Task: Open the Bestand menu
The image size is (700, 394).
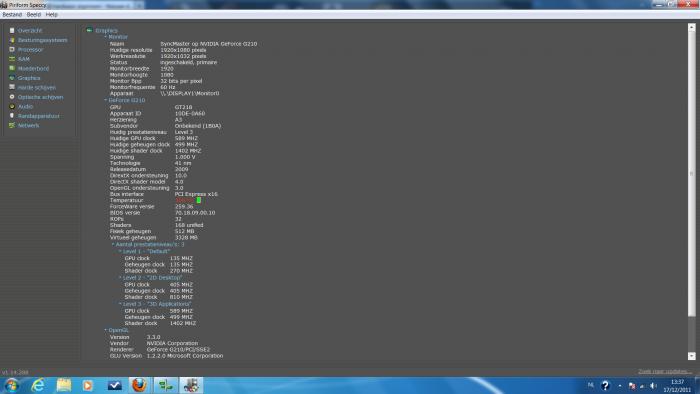Action: coord(12,15)
